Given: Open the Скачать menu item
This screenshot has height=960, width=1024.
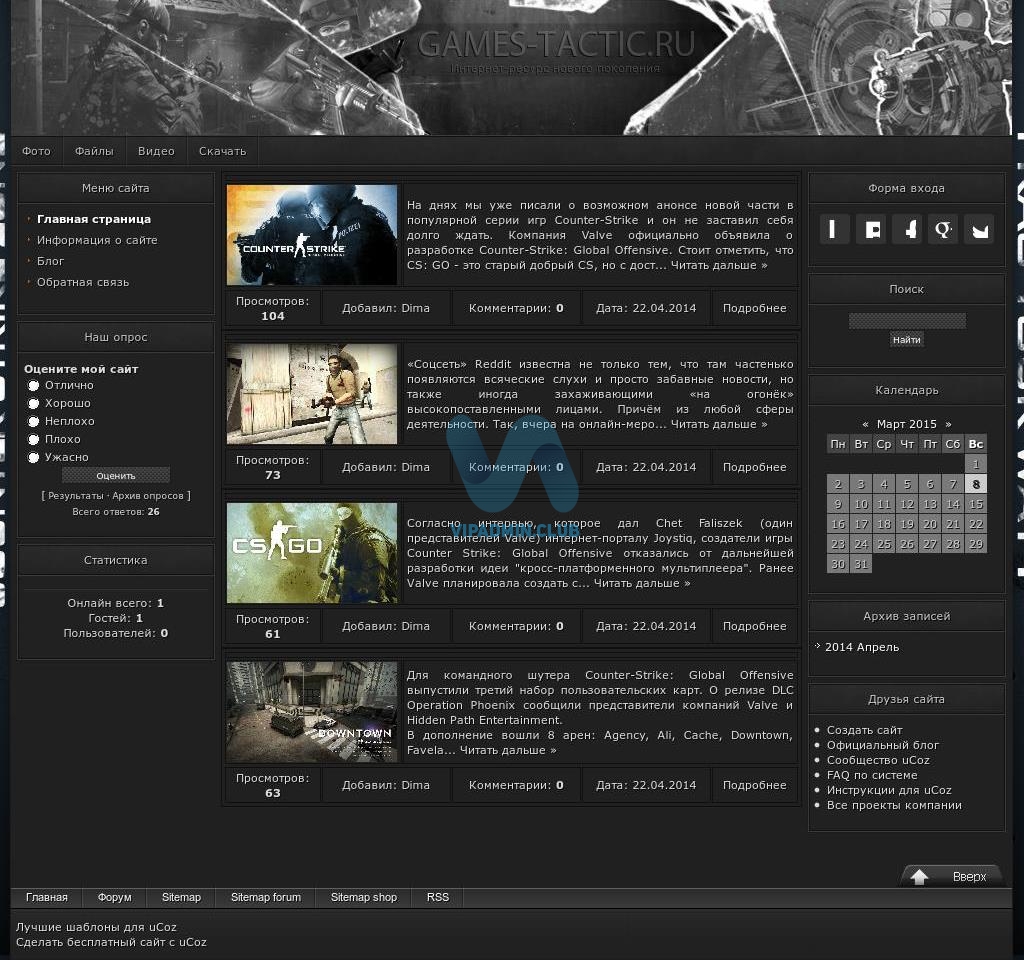Looking at the screenshot, I should tap(223, 151).
